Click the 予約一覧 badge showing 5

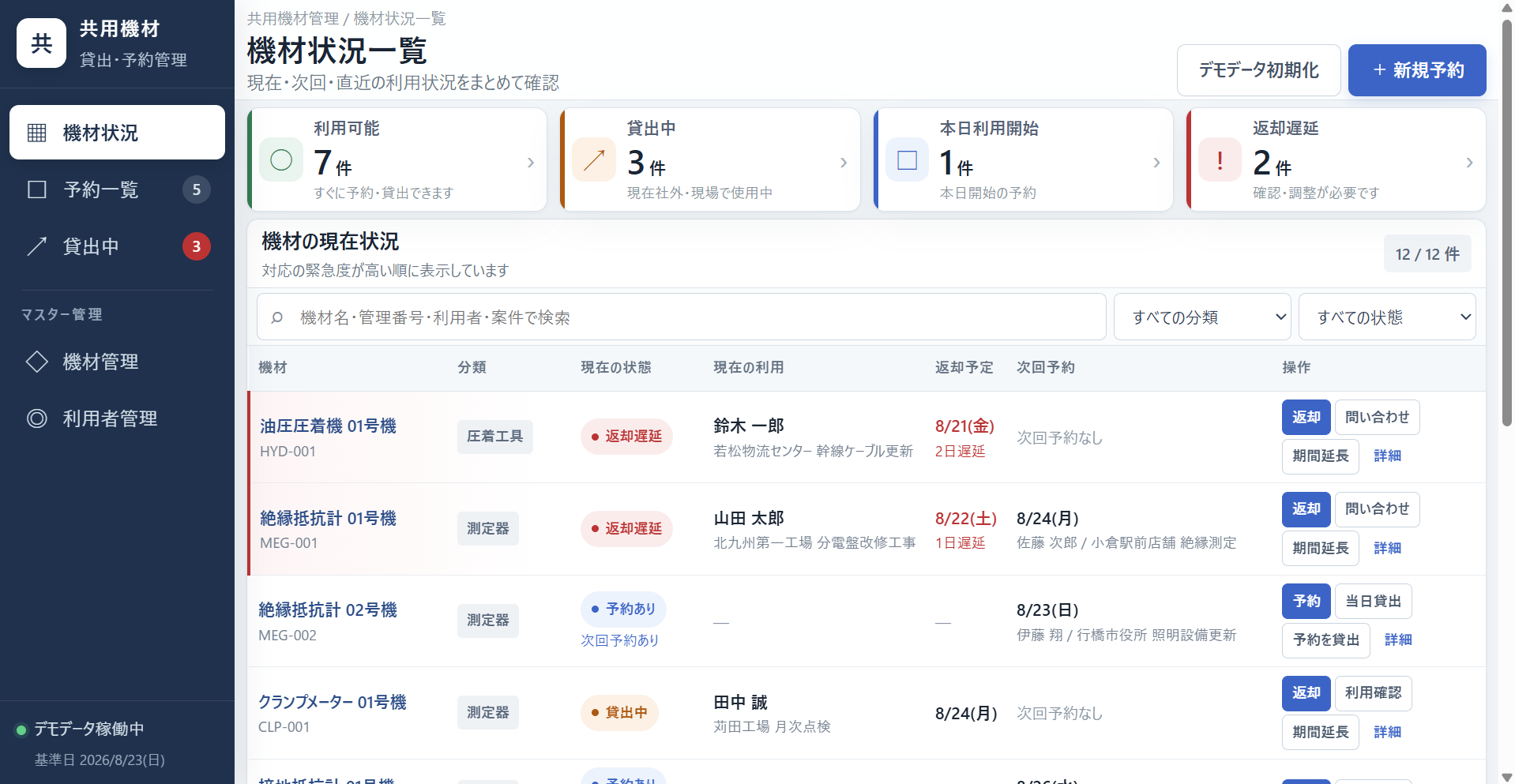(x=197, y=189)
